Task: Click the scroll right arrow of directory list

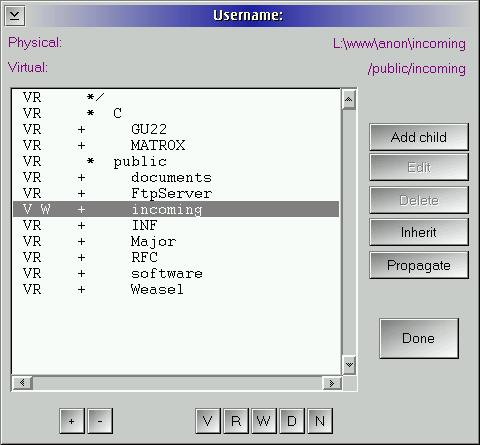Action: point(332,383)
